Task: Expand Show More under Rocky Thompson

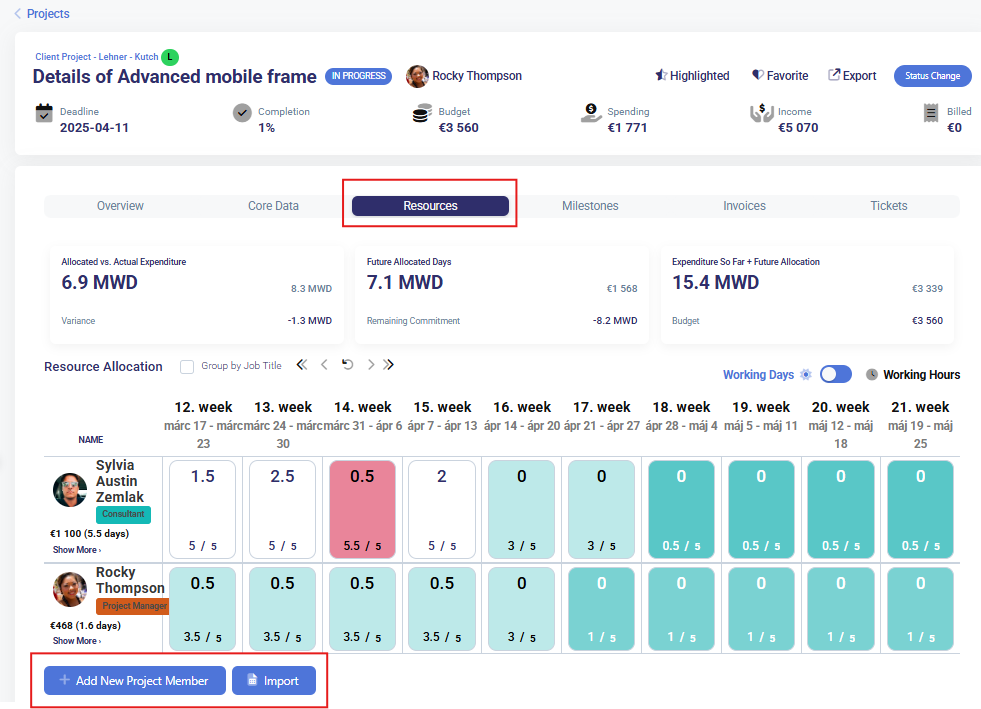Action: click(76, 641)
